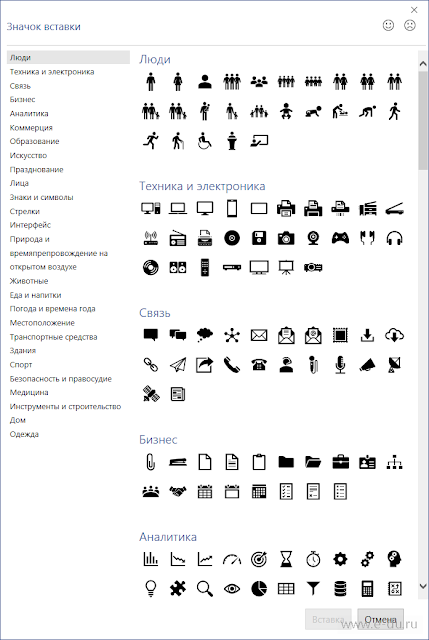The image size is (429, 640).
Task: Select the puzzle piece icon
Action: [178, 589]
